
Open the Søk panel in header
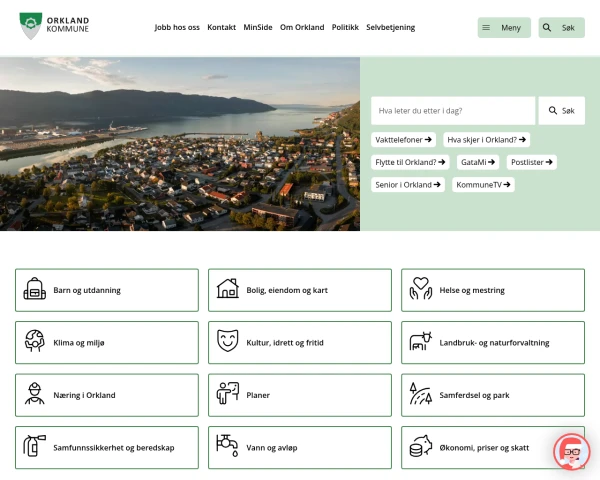[x=561, y=28]
